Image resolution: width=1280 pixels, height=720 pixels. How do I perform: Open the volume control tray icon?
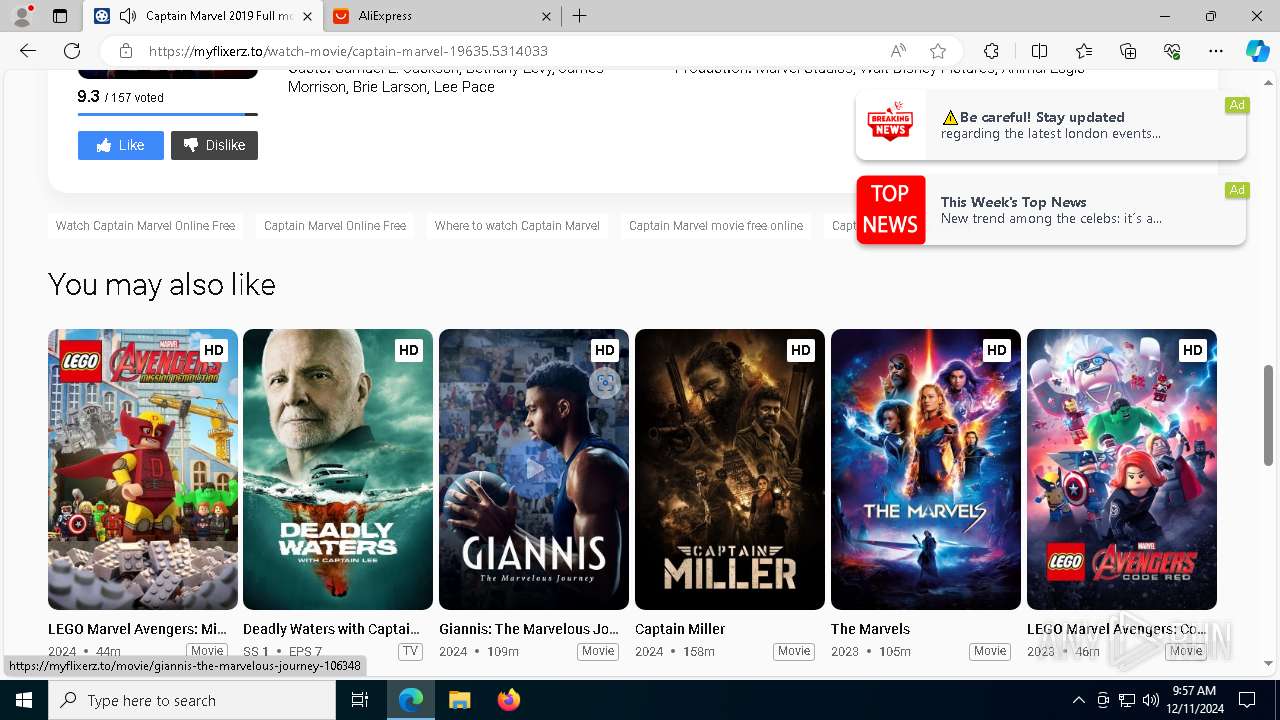pos(1151,700)
